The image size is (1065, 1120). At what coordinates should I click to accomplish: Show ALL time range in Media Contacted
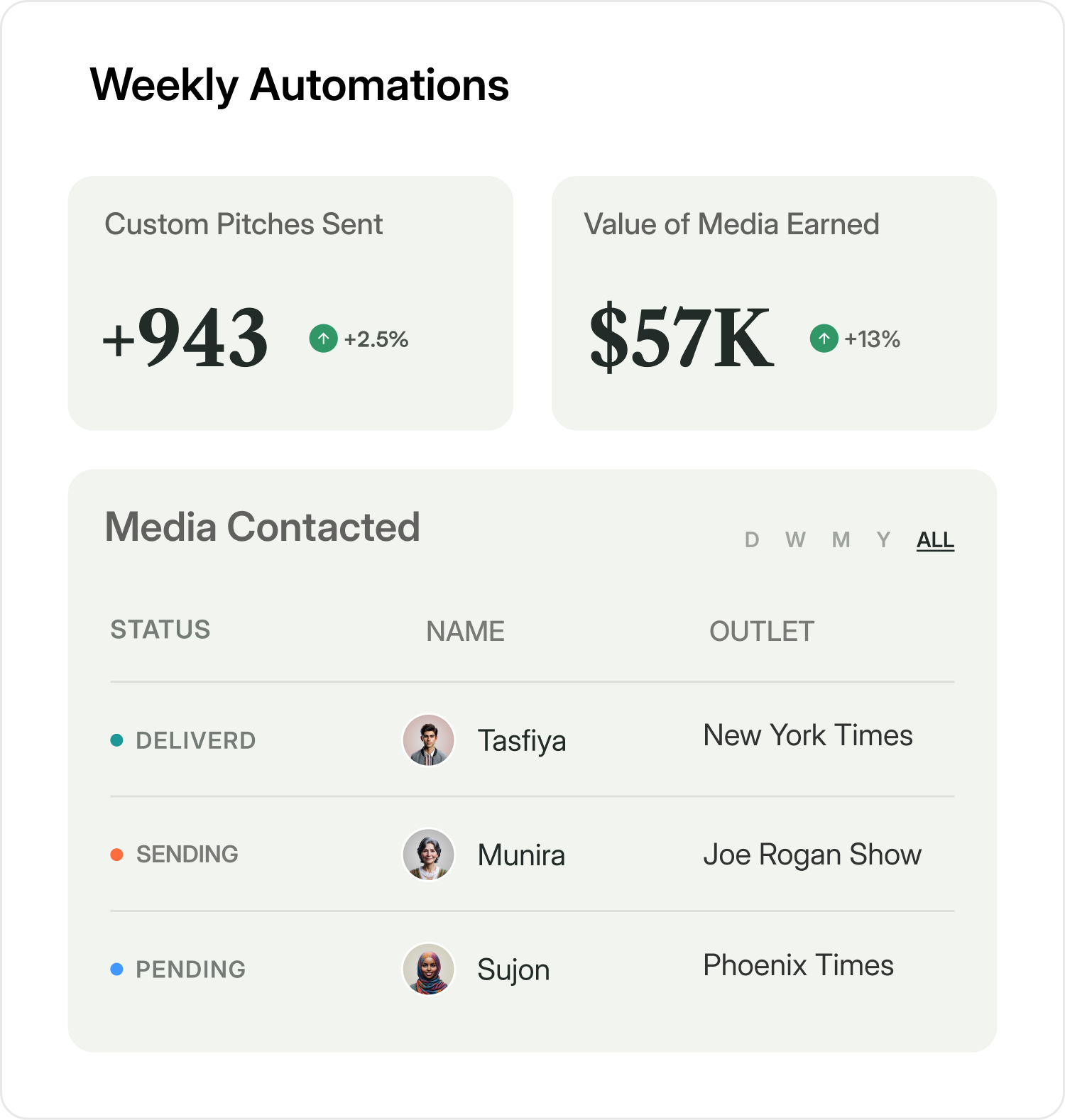[x=935, y=540]
